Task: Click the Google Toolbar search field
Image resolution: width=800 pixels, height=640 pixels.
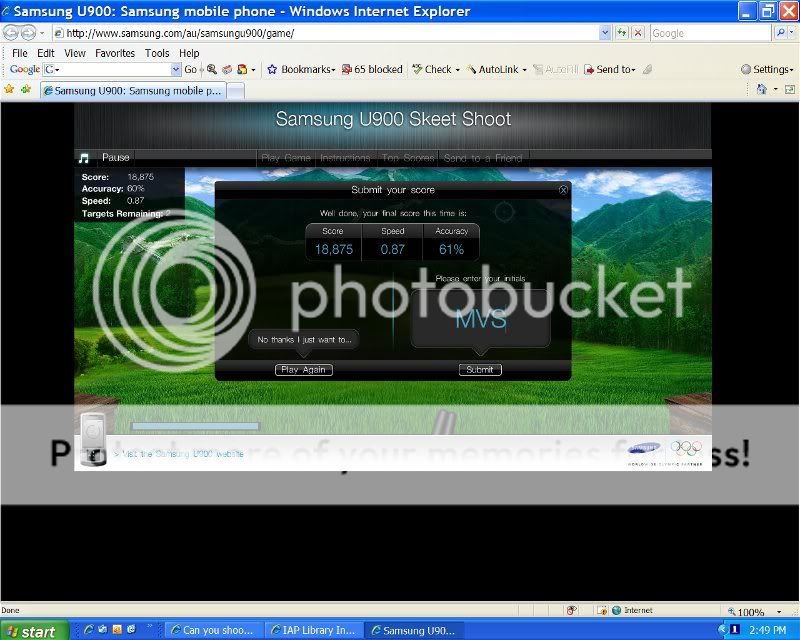Action: (x=112, y=69)
